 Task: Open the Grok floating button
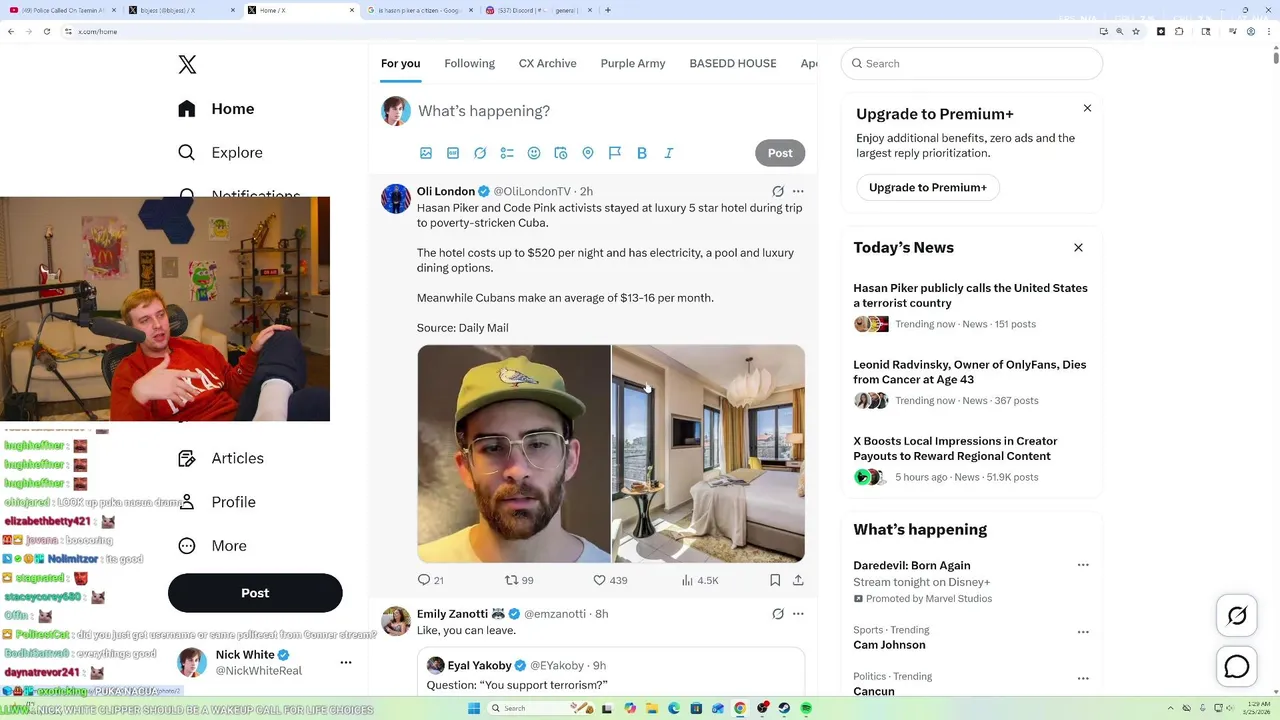click(1237, 616)
